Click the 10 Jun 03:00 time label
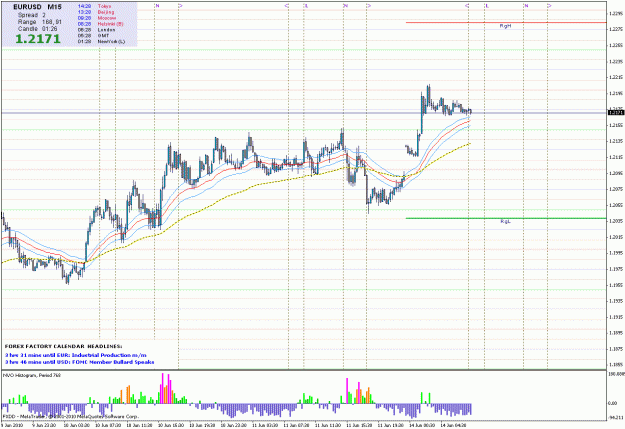Viewport: 625px width, 429px height. tap(76, 425)
